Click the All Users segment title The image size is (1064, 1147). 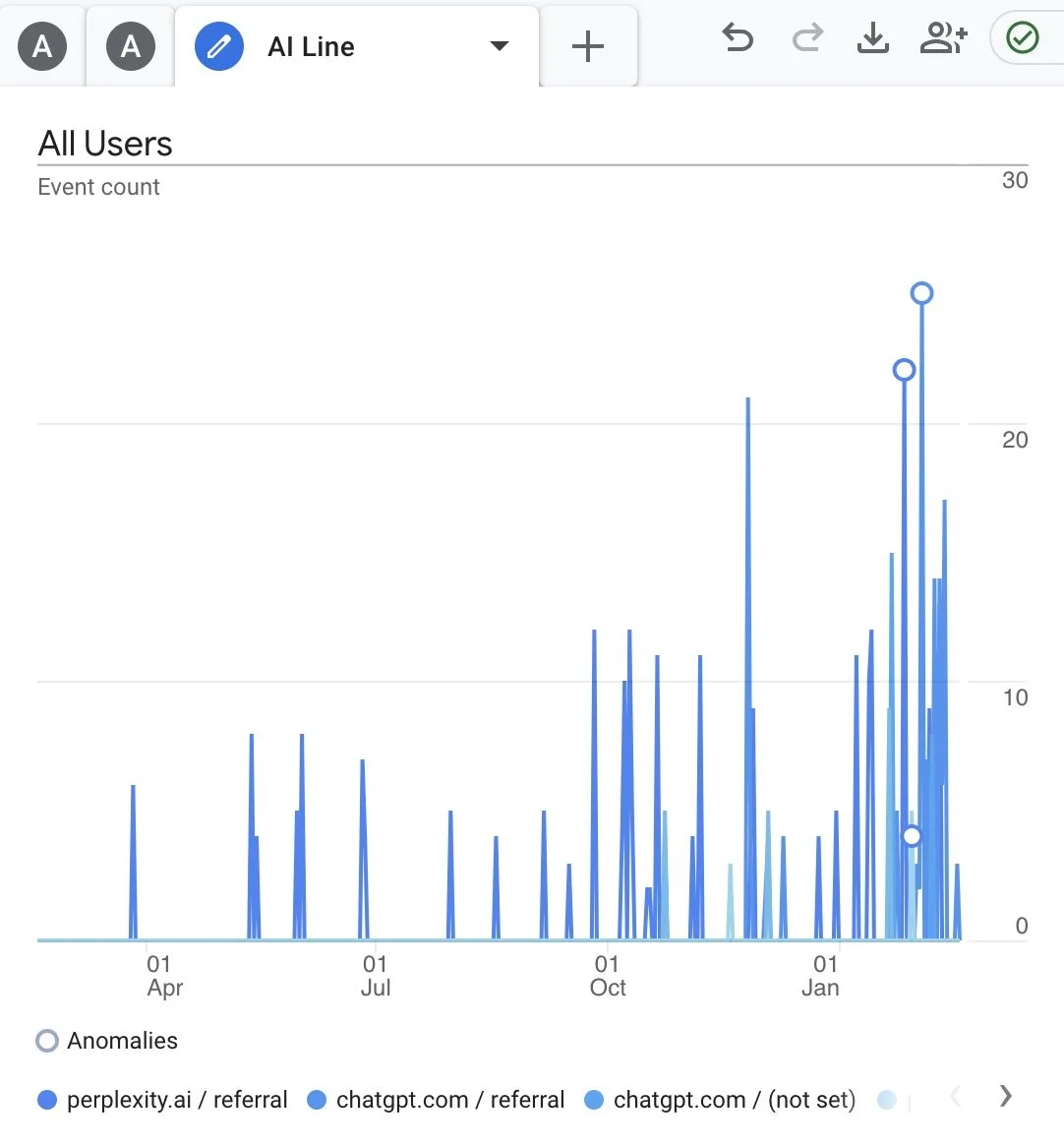(x=104, y=144)
